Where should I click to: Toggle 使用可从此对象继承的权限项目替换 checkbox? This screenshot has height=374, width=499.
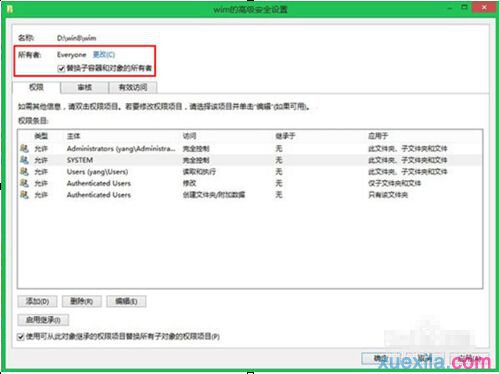coord(21,337)
